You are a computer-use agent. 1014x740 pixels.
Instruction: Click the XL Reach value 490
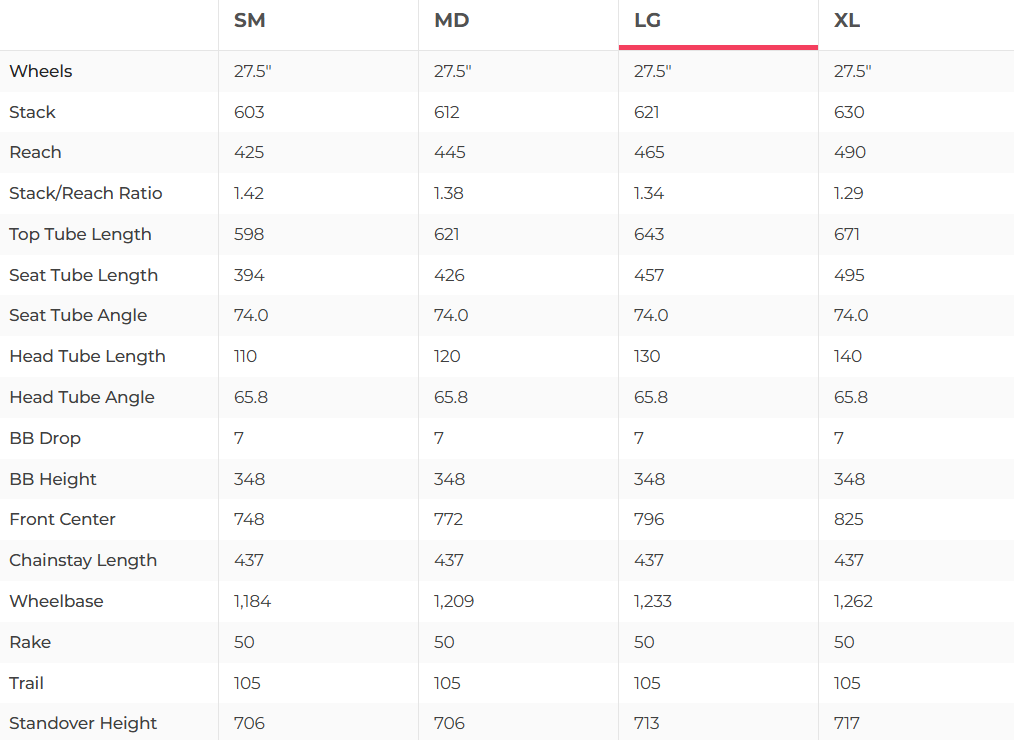click(850, 152)
